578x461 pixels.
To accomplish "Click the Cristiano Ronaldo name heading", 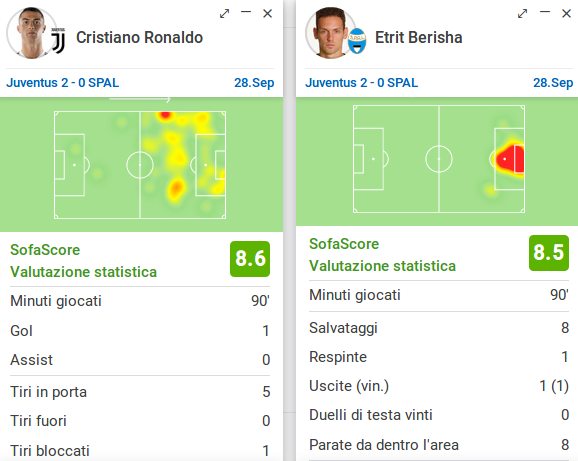I will [x=139, y=38].
